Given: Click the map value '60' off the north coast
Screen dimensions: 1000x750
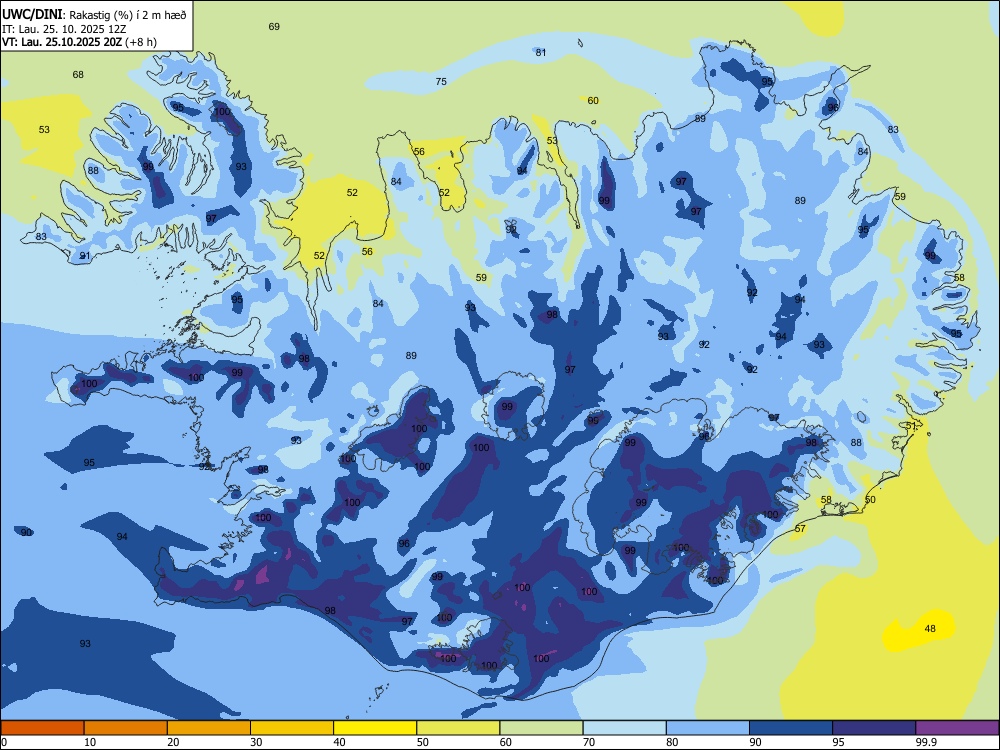Looking at the screenshot, I should 593,101.
